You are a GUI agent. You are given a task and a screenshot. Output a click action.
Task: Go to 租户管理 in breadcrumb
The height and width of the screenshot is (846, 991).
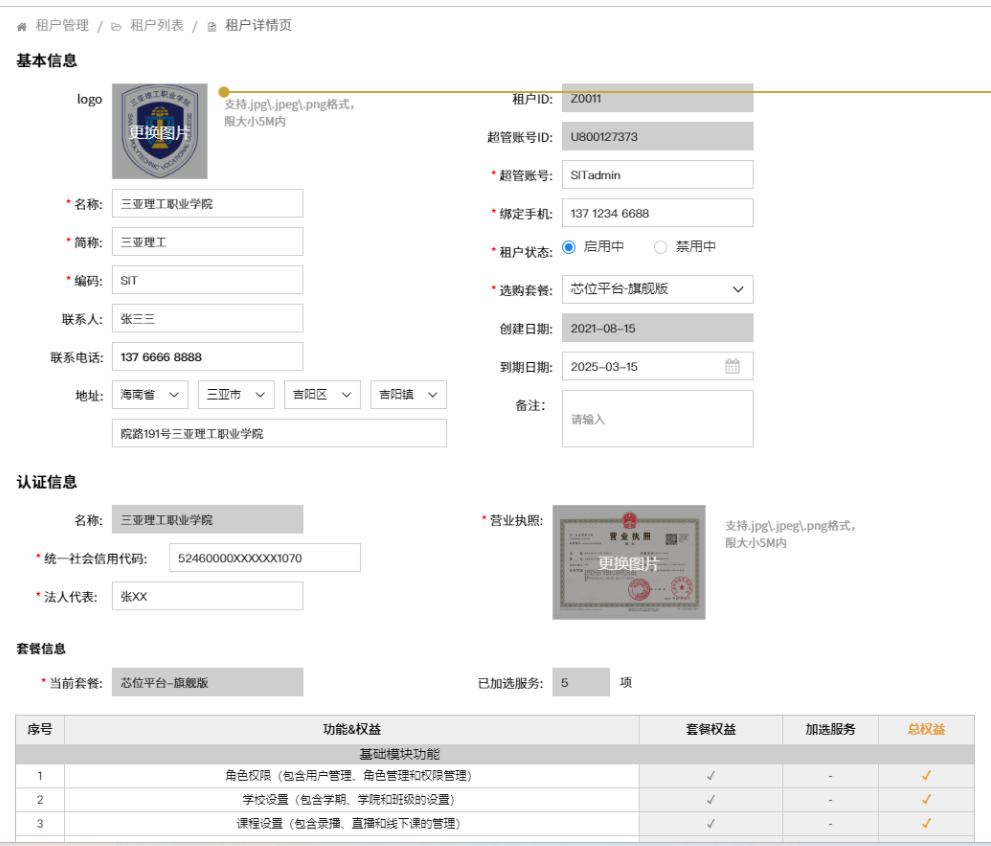click(62, 26)
